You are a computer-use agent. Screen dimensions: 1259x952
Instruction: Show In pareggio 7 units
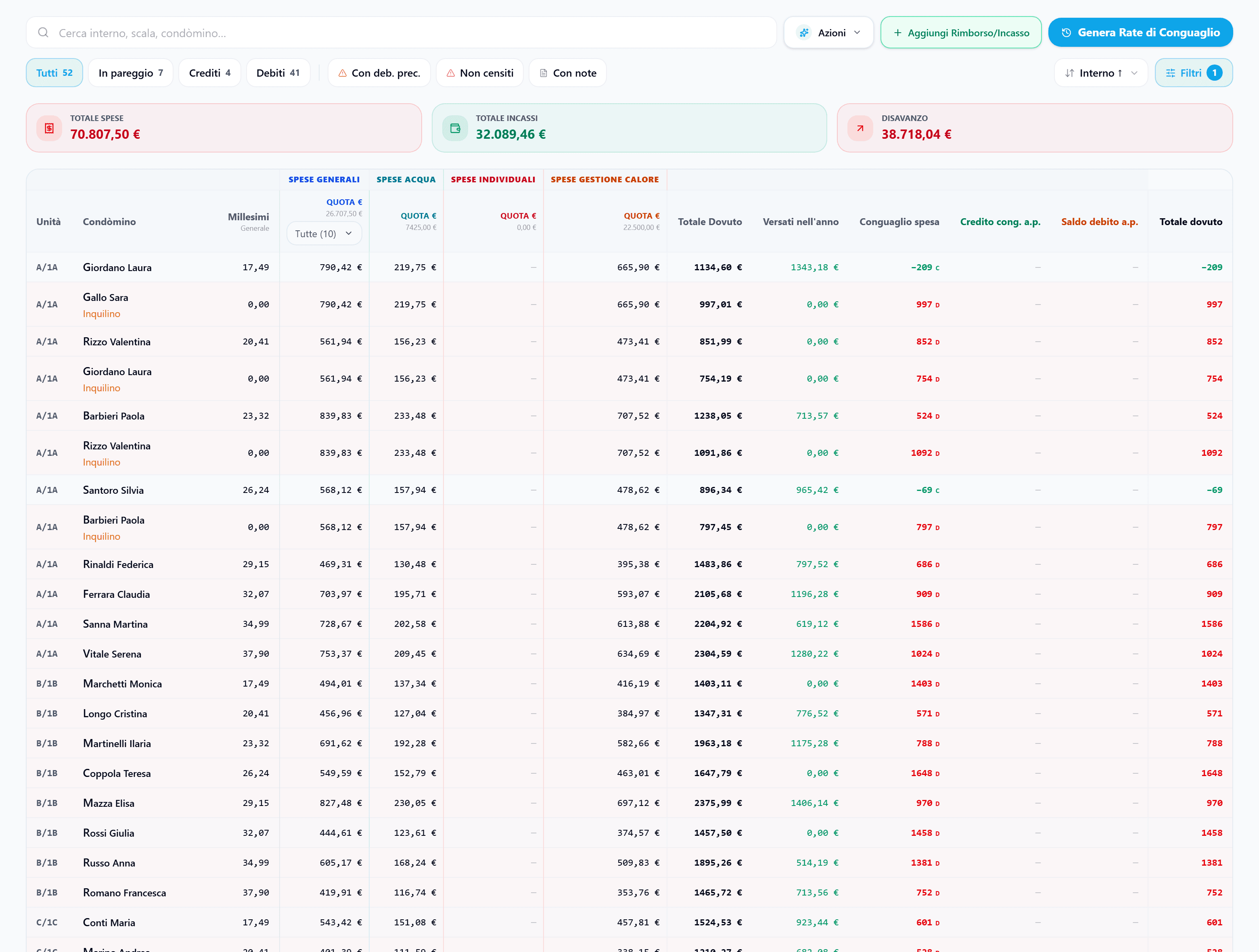coord(131,73)
